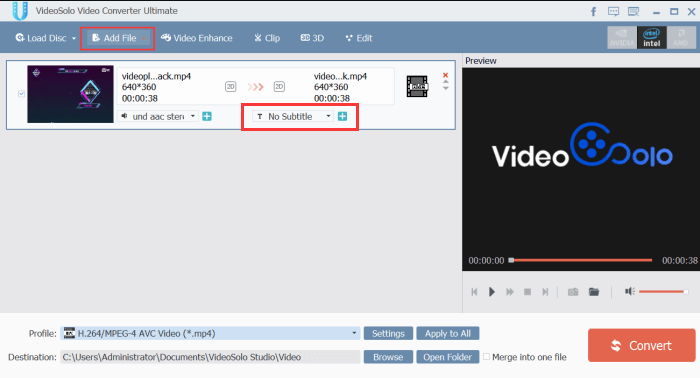
Task: Move the file up in the list
Action: click(446, 82)
